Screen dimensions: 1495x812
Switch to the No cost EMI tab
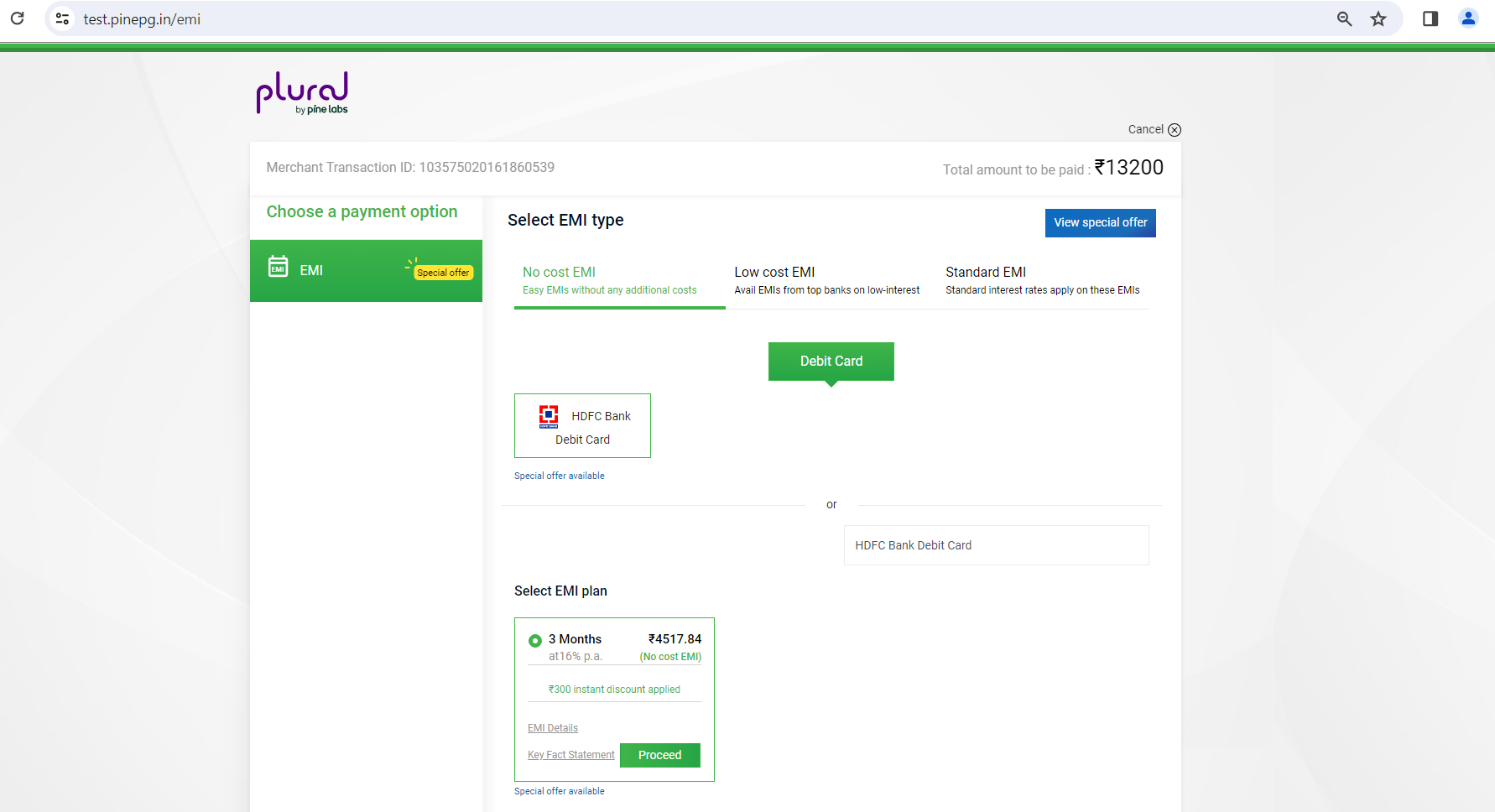pos(610,280)
